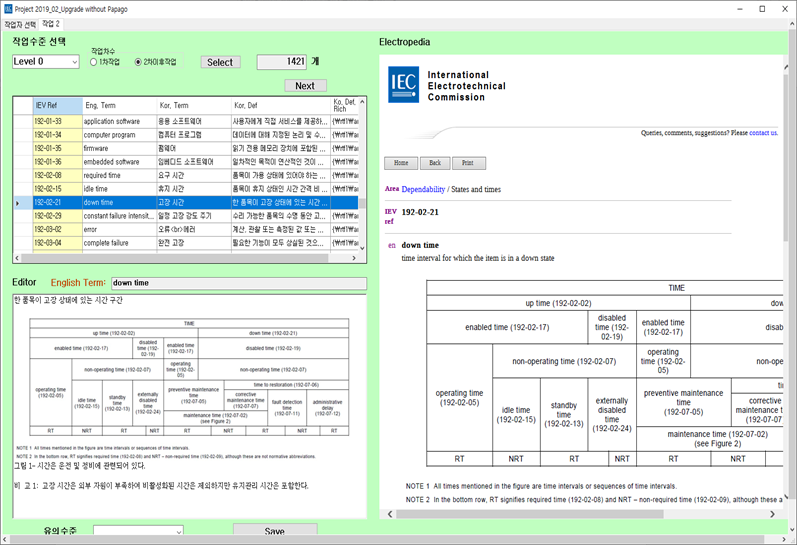Switch to the 작업자 선택 tab
797x545 pixels.
point(20,24)
